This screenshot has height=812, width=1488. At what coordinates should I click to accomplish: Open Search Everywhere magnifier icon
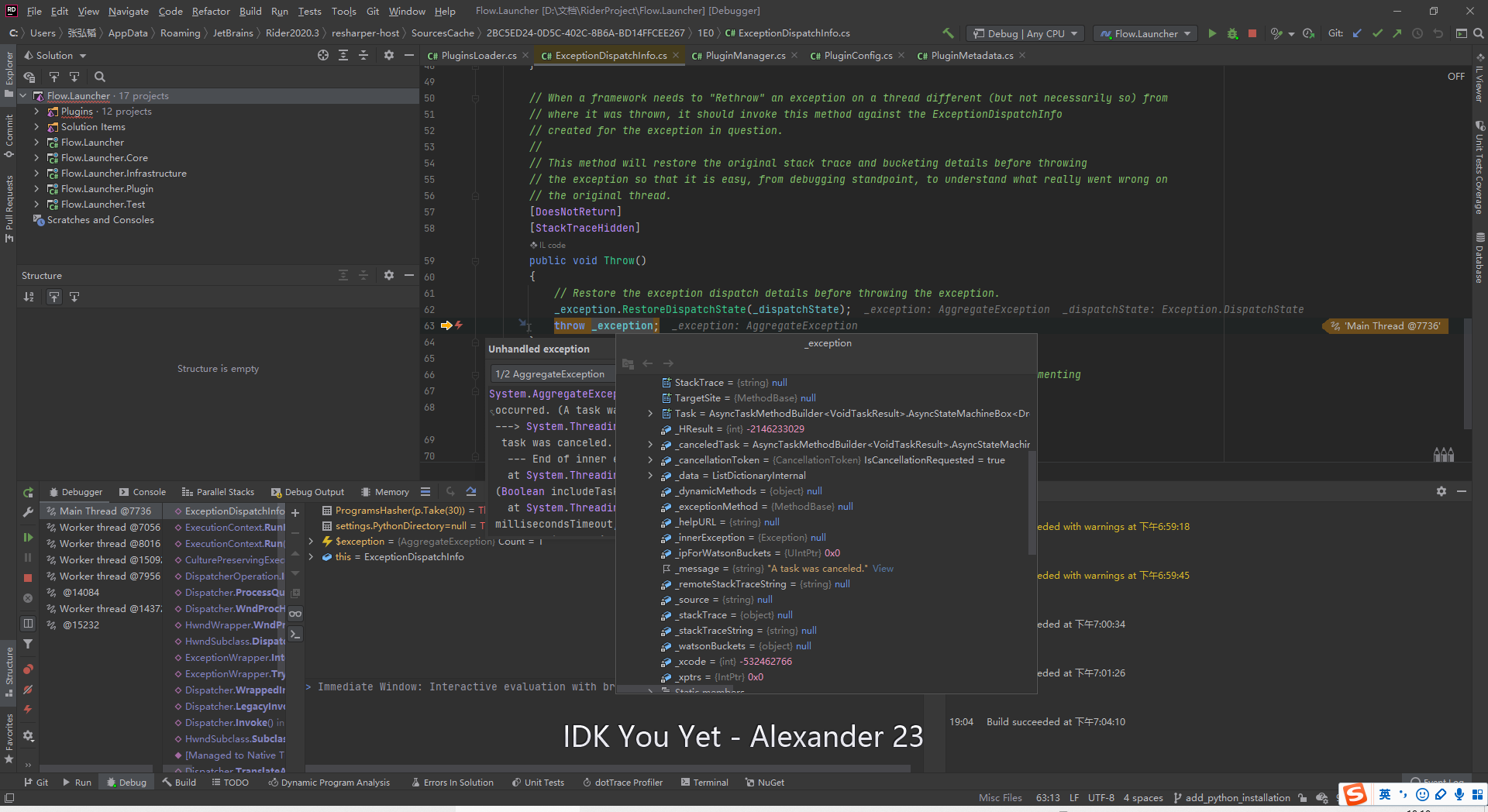[x=1479, y=33]
